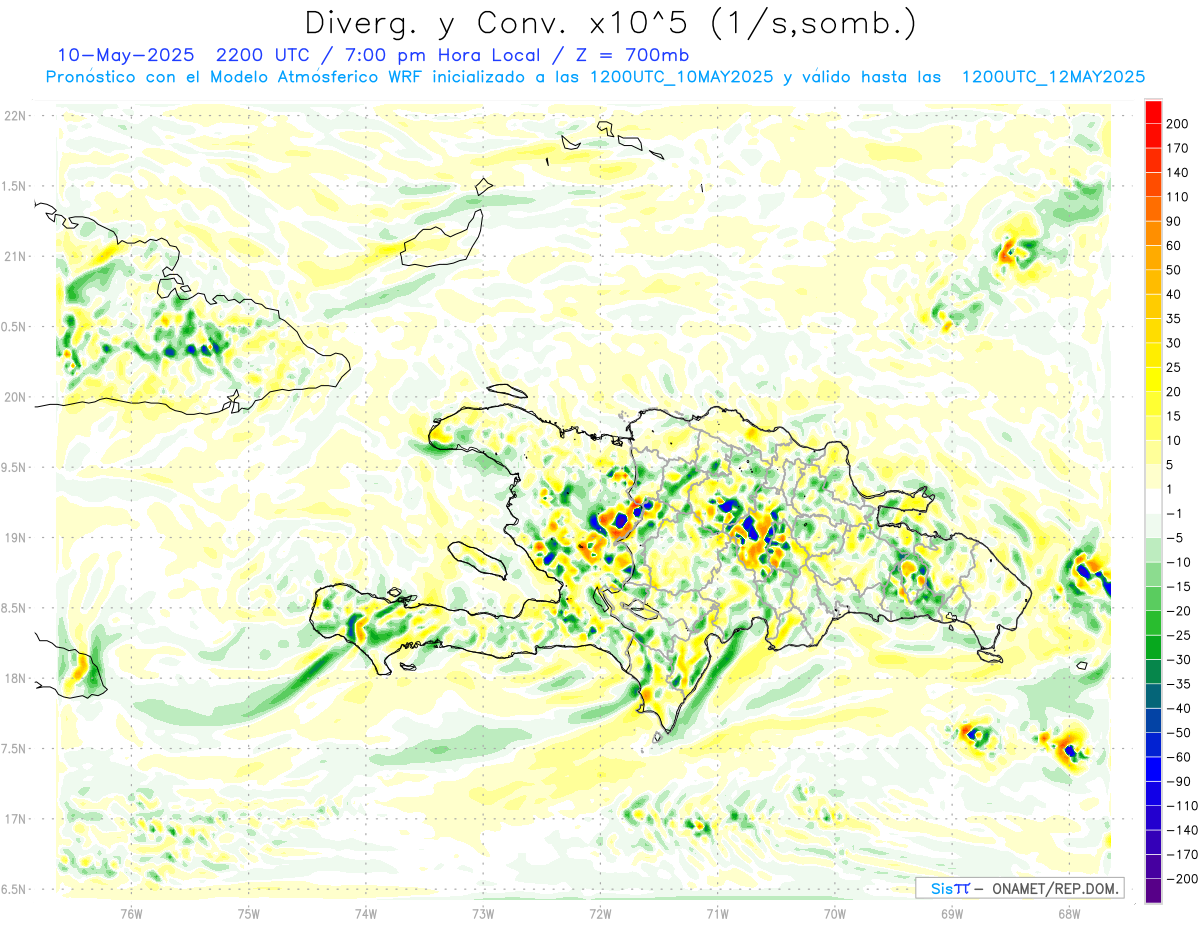Click the '75W' longitude label

coord(249,912)
